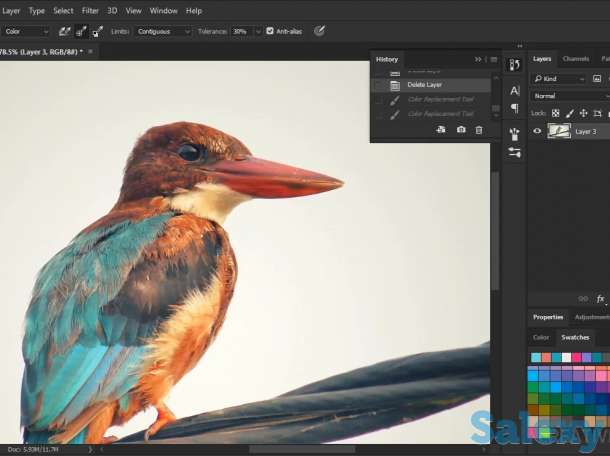Hide Layer 3 with eye icon
This screenshot has width=610, height=456.
537,131
